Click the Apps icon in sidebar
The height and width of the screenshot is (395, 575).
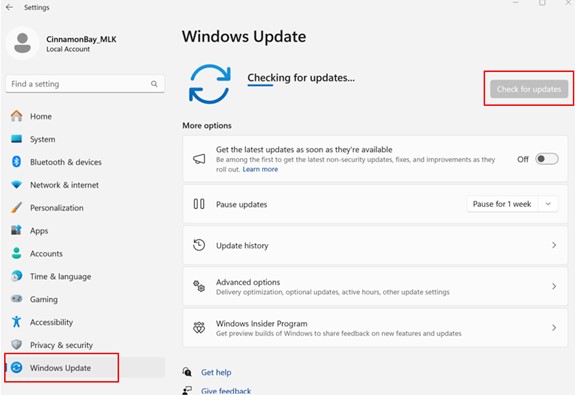point(17,230)
